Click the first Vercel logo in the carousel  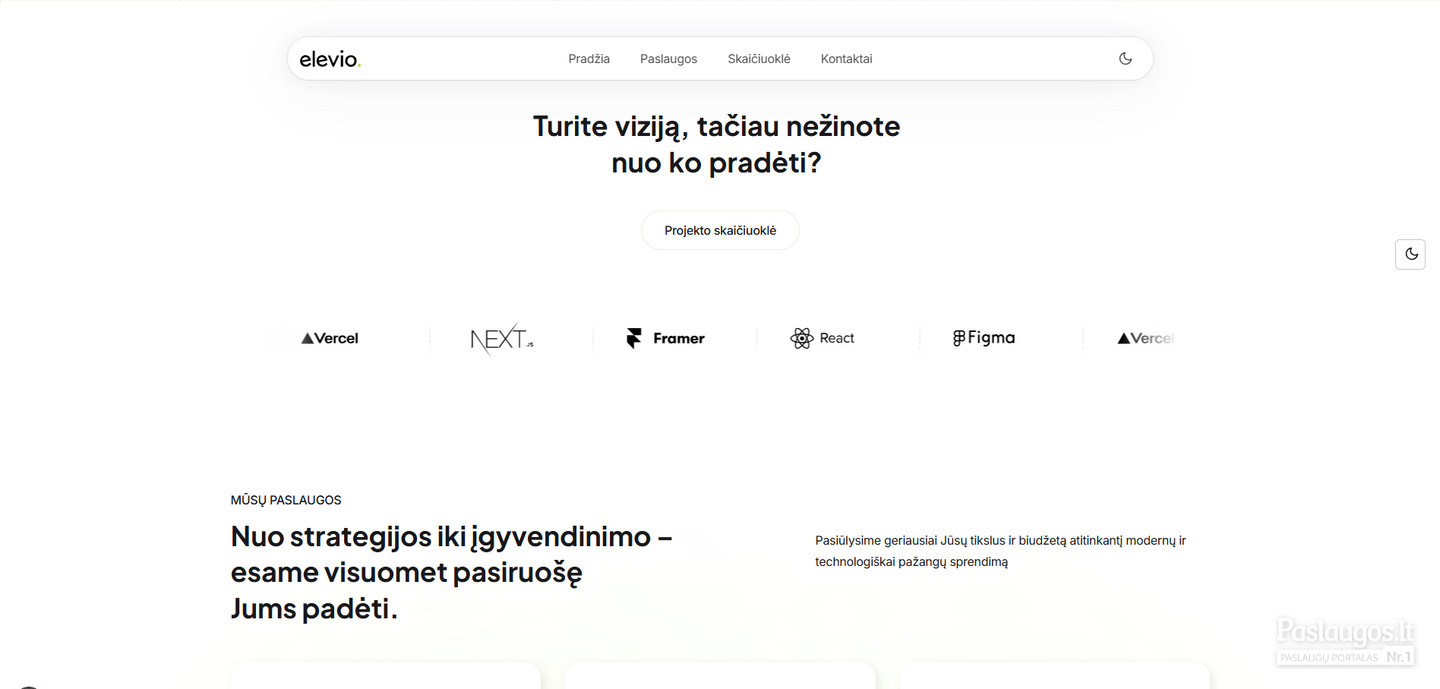pos(330,338)
